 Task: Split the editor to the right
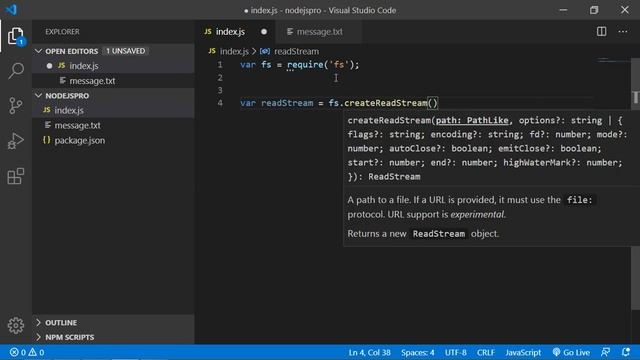(x=601, y=31)
